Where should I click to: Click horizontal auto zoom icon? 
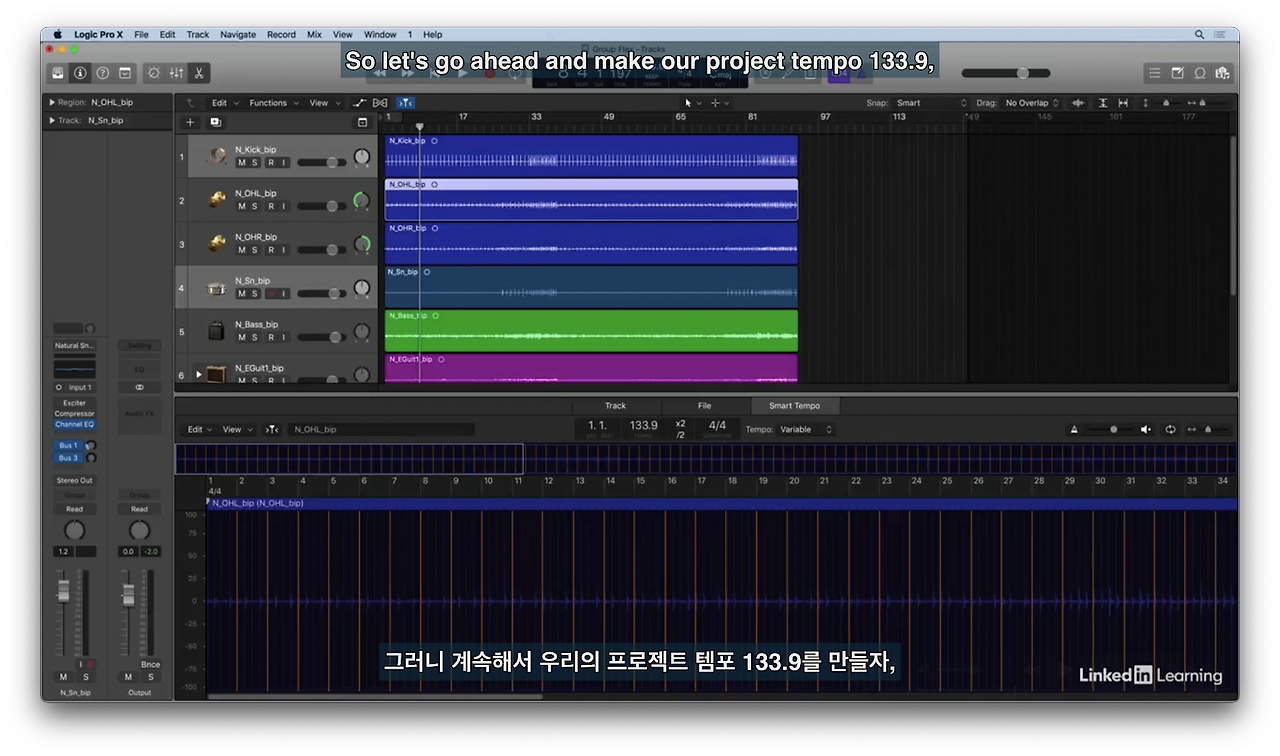point(1123,103)
